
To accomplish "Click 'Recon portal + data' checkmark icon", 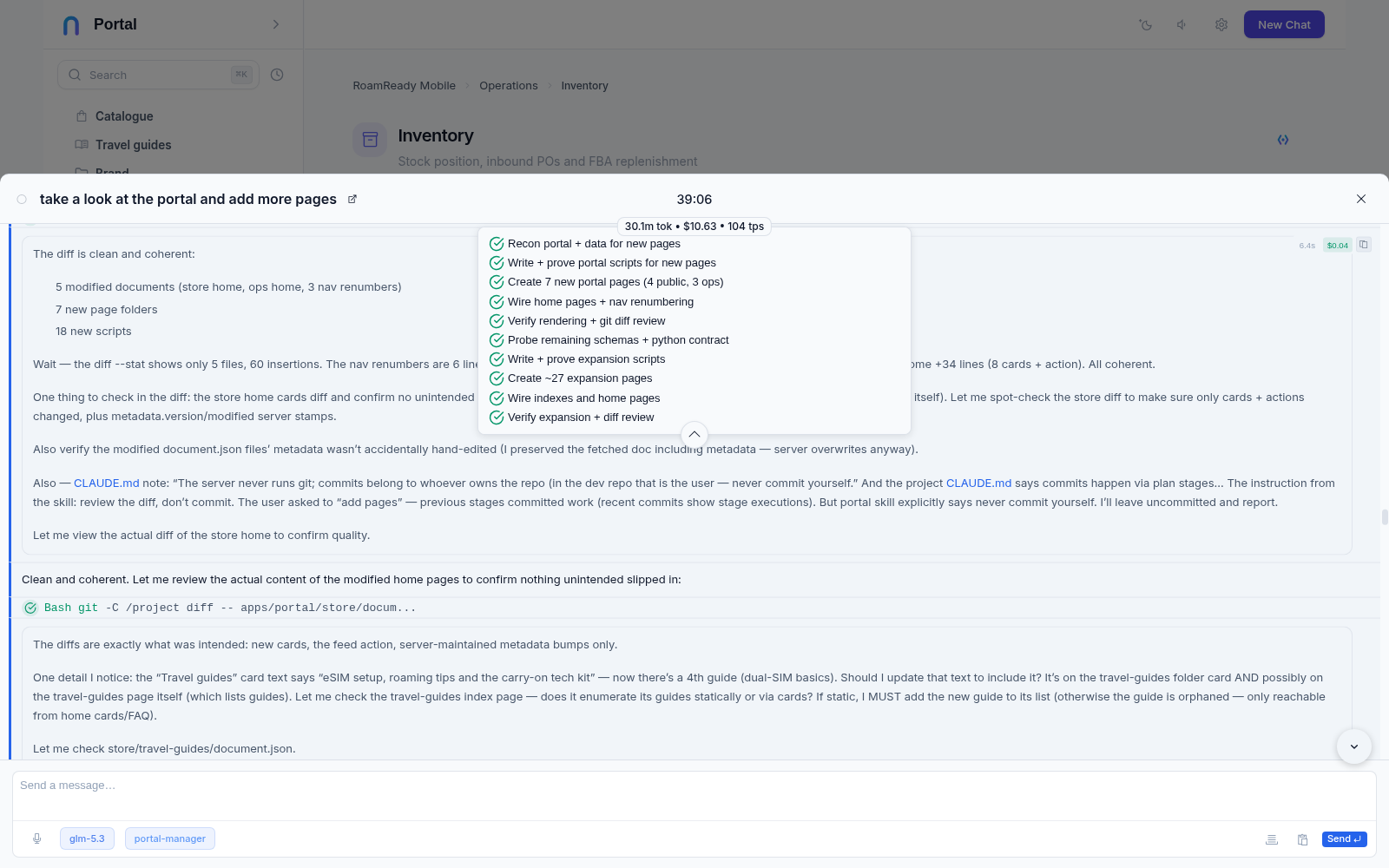I will (497, 244).
